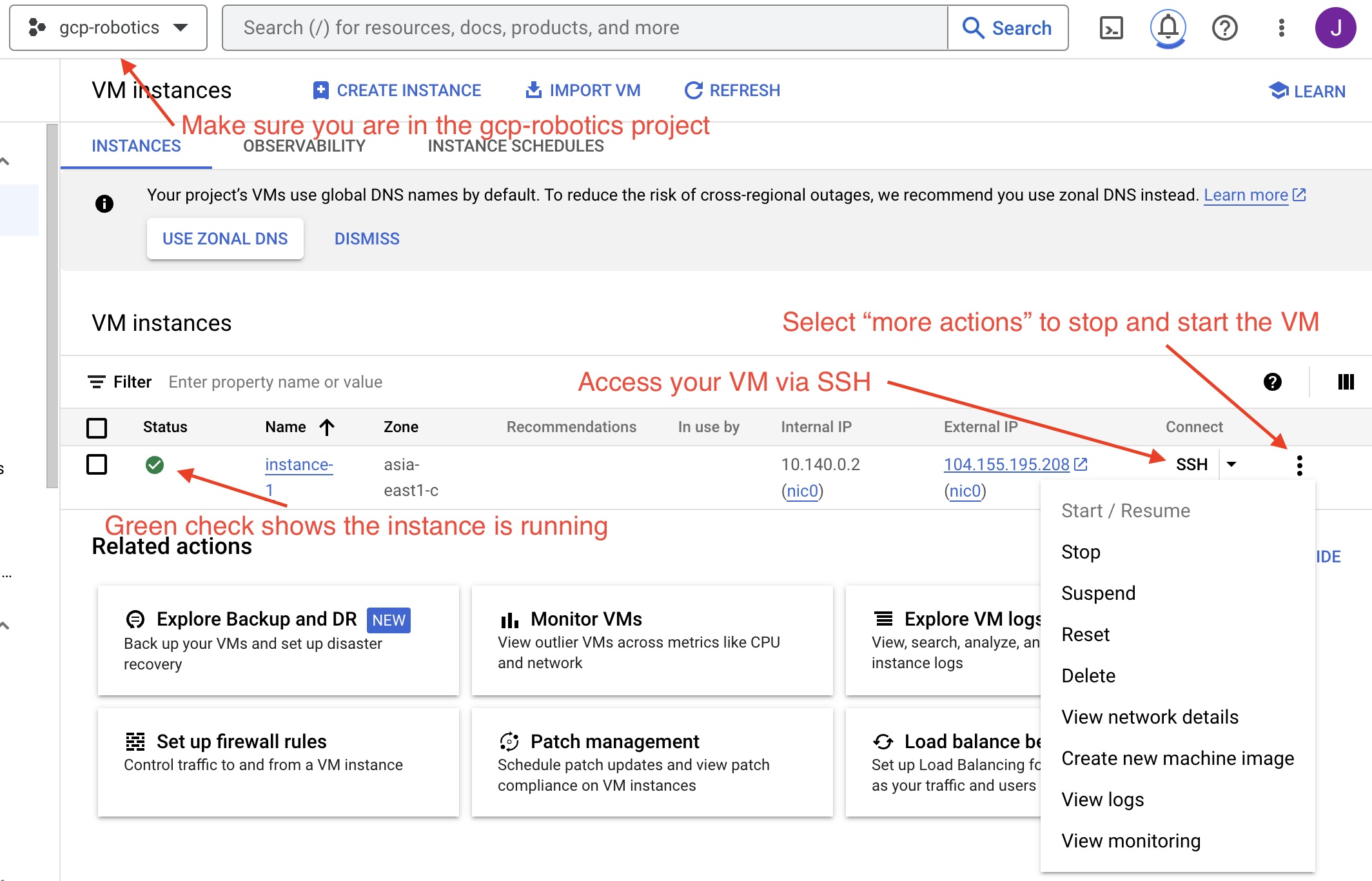Open the top bar three-dot settings menu
The height and width of the screenshot is (881, 1372).
pos(1281,28)
